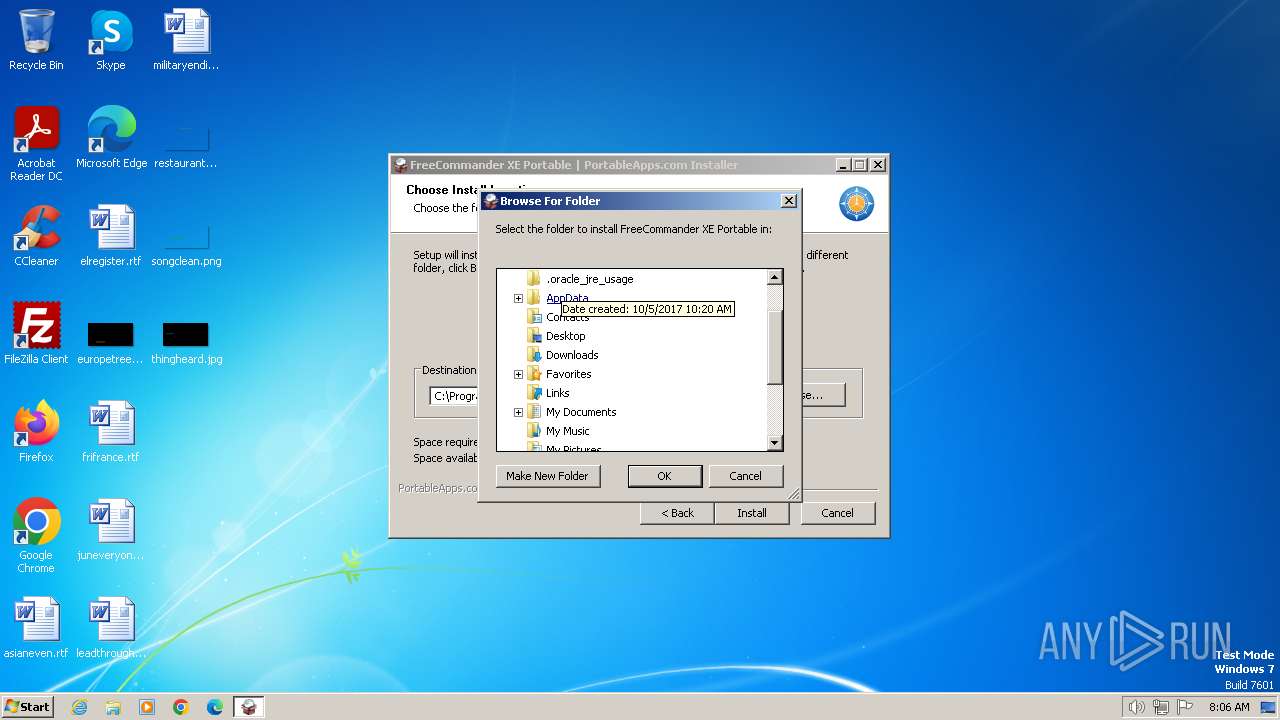
Task: Launch Google Chrome desktop shortcut
Action: point(36,535)
